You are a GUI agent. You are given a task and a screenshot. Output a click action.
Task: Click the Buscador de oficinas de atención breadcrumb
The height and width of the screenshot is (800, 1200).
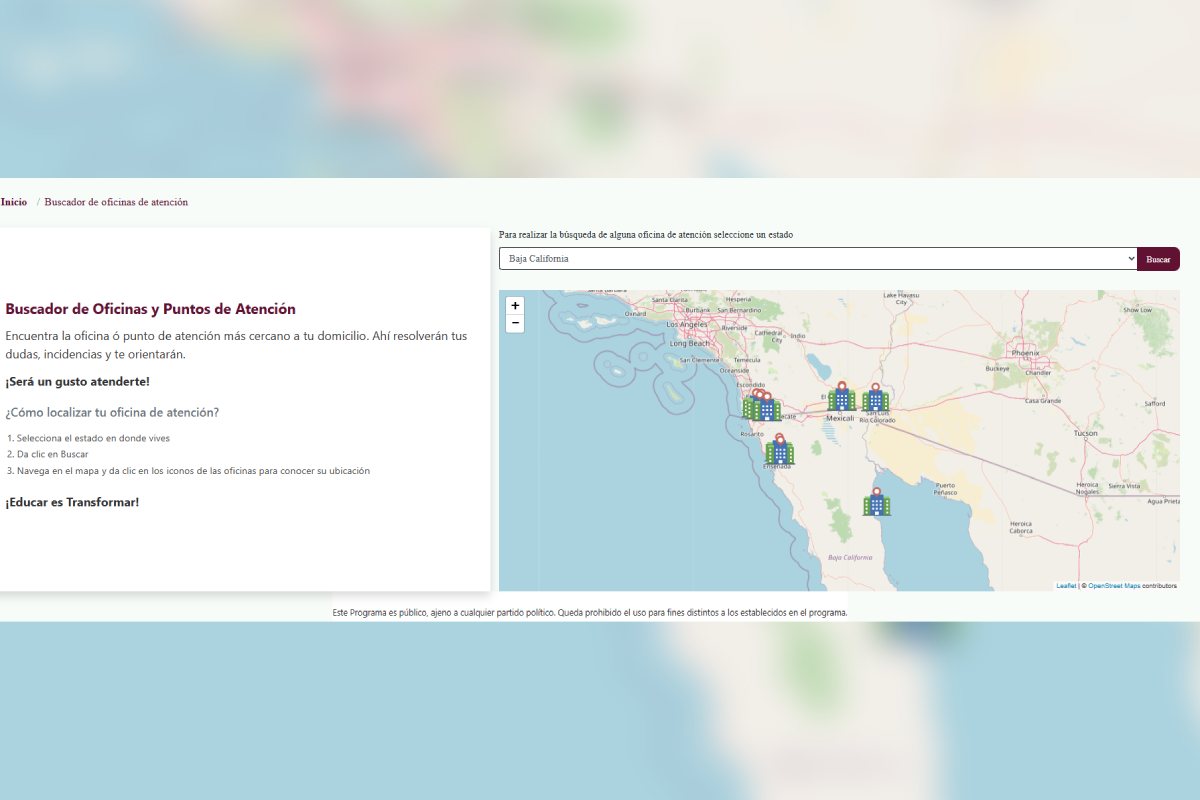[116, 202]
